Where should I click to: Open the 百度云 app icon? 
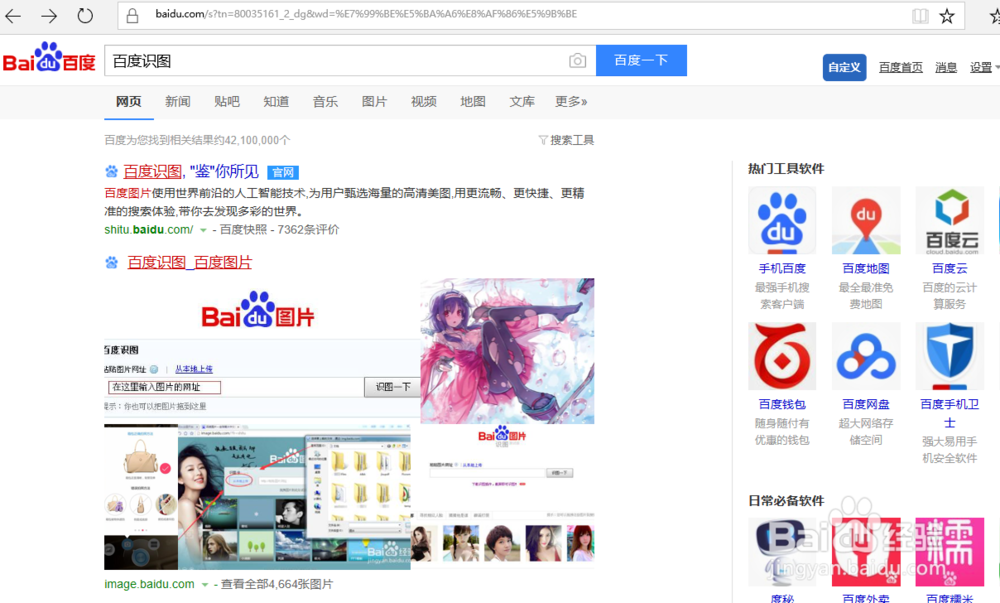point(950,221)
